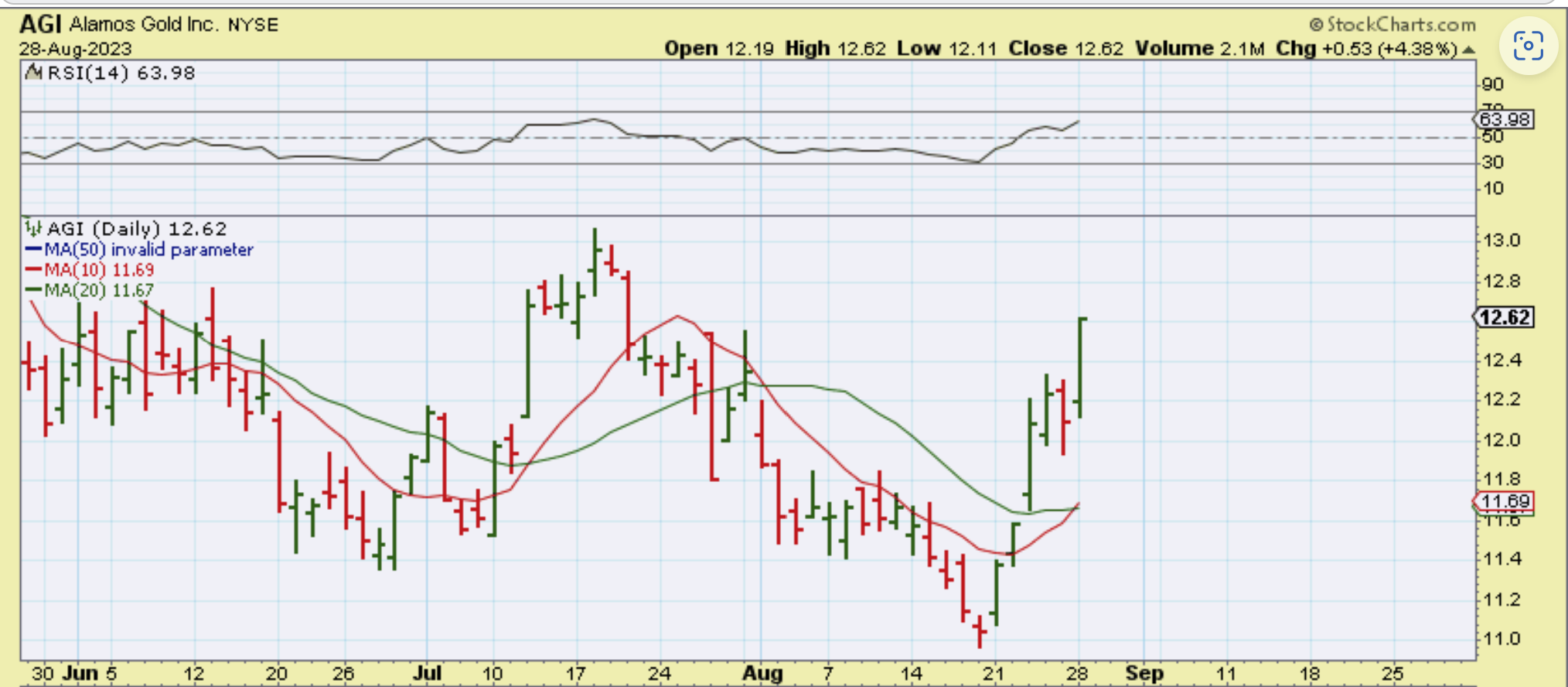
Task: Click the Jun label on the date axis
Action: 80,674
